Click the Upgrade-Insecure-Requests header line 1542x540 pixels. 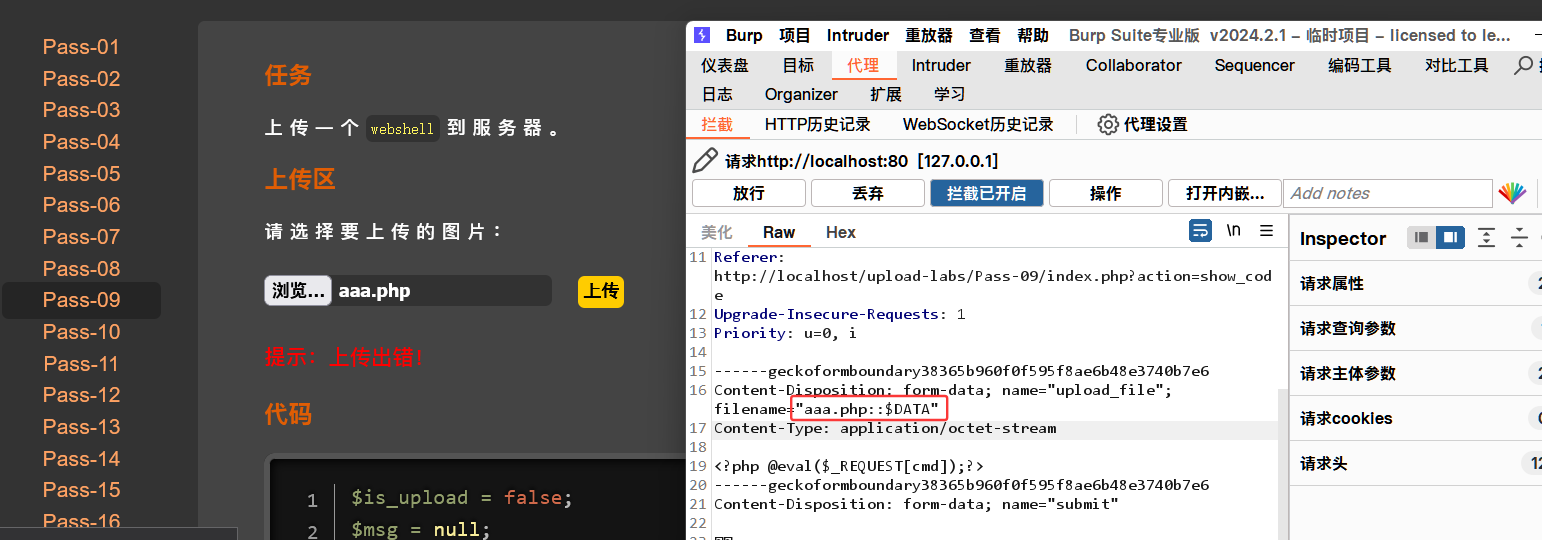click(x=840, y=314)
